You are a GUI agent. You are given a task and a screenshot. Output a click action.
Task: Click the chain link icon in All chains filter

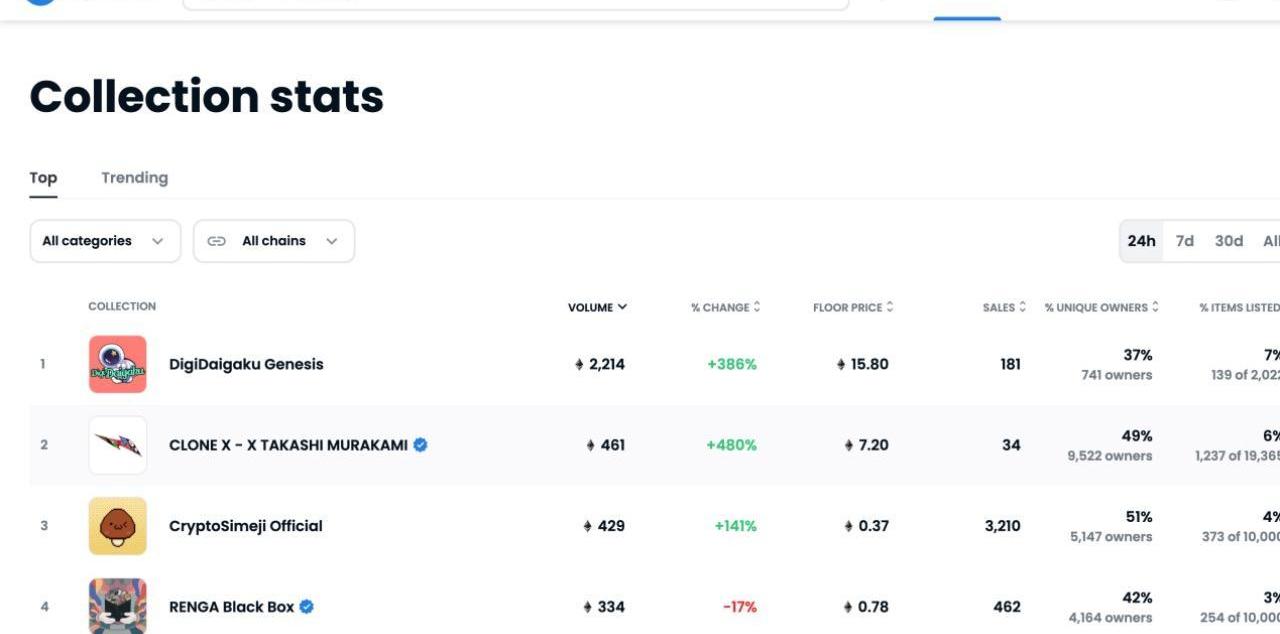(216, 241)
